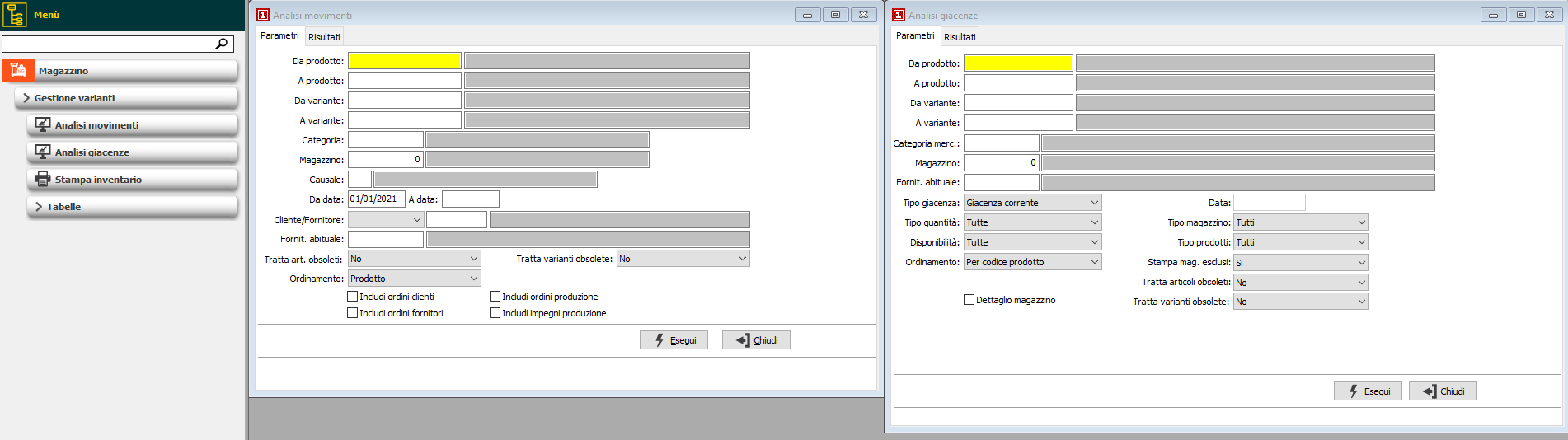Open the Ordinamento Prodotto dropdown
Image resolution: width=1568 pixels, height=440 pixels.
click(415, 279)
